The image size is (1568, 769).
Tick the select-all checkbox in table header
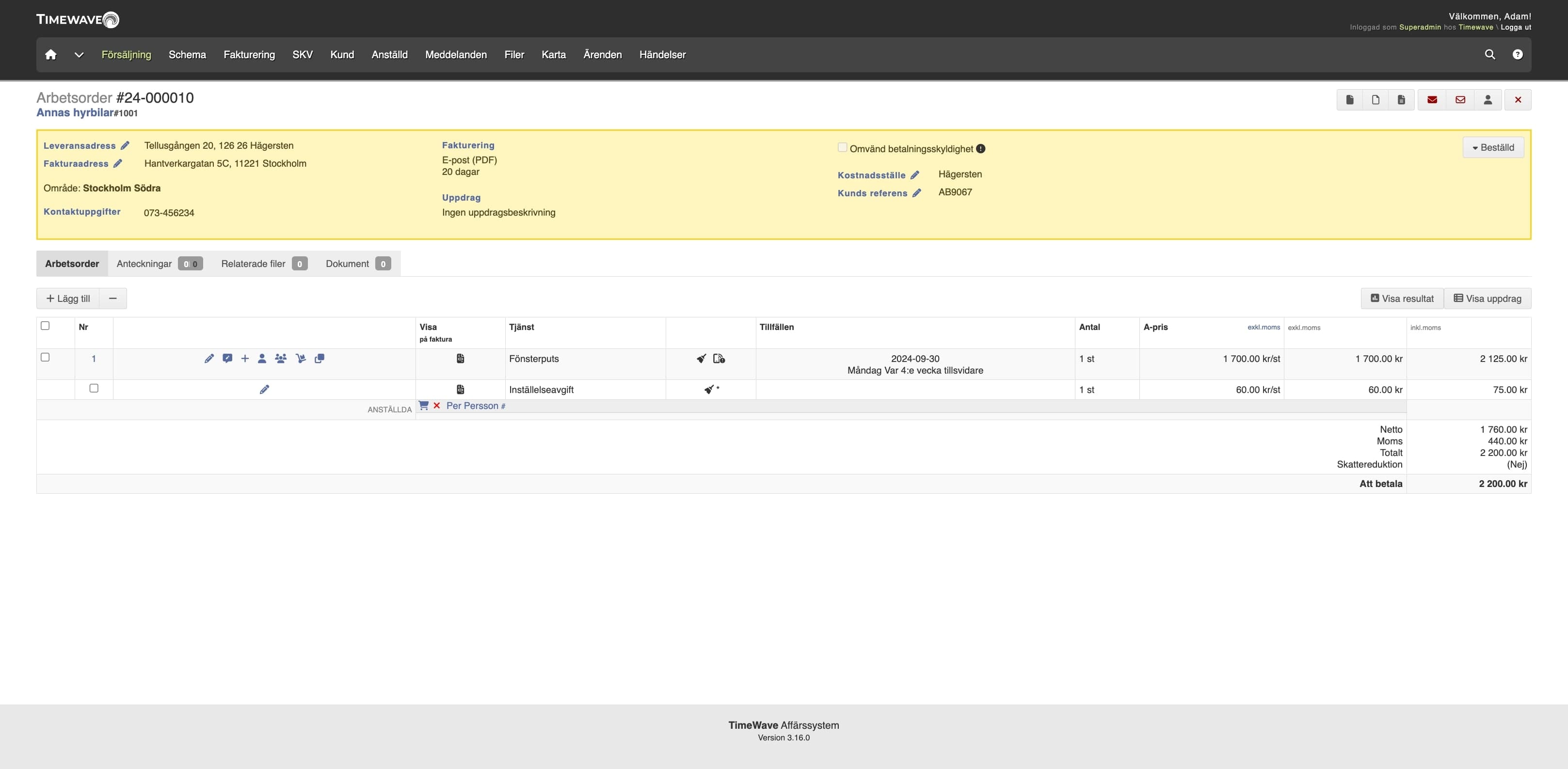(x=45, y=326)
